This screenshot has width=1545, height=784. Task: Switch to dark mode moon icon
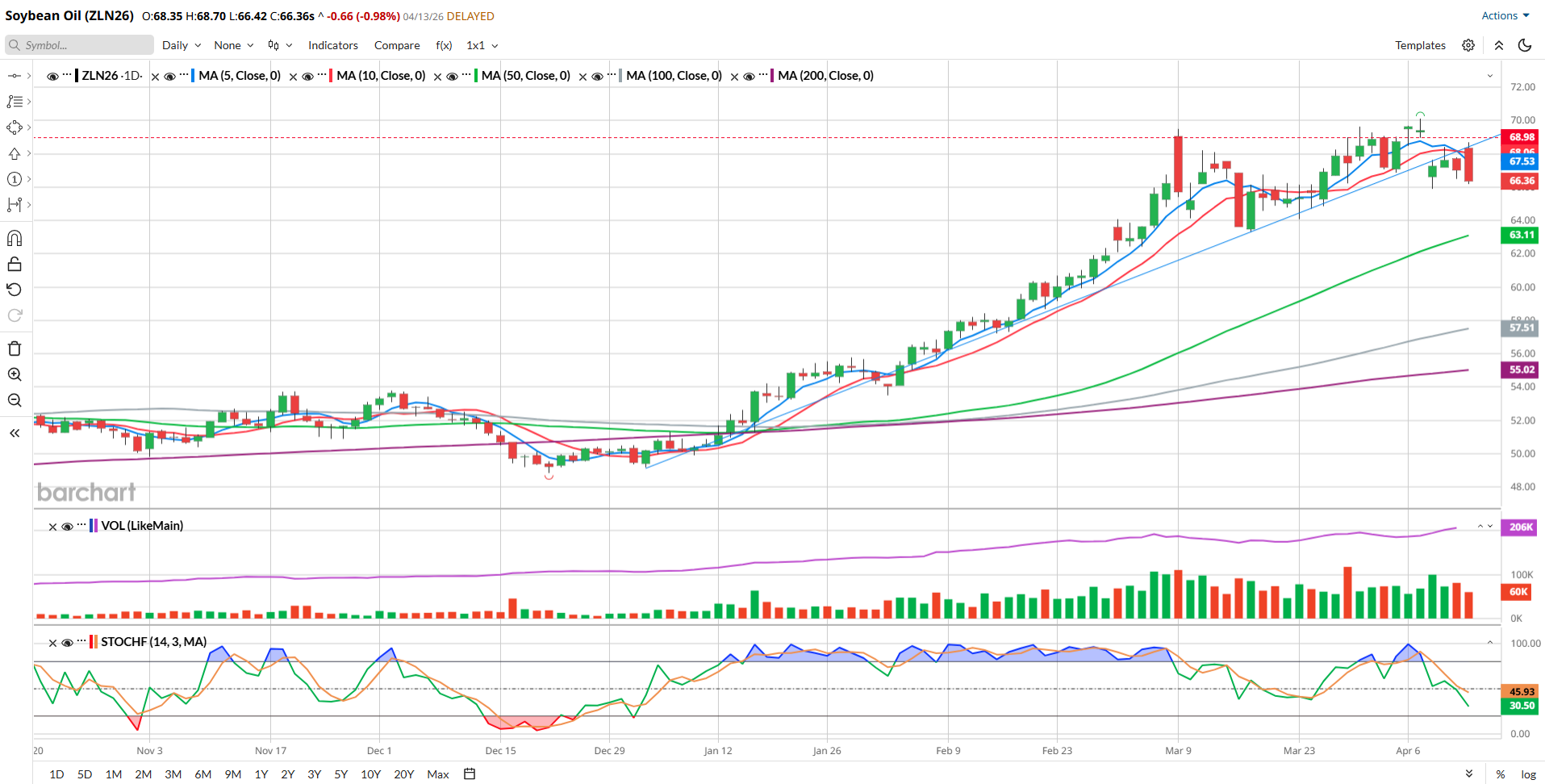click(x=1525, y=45)
